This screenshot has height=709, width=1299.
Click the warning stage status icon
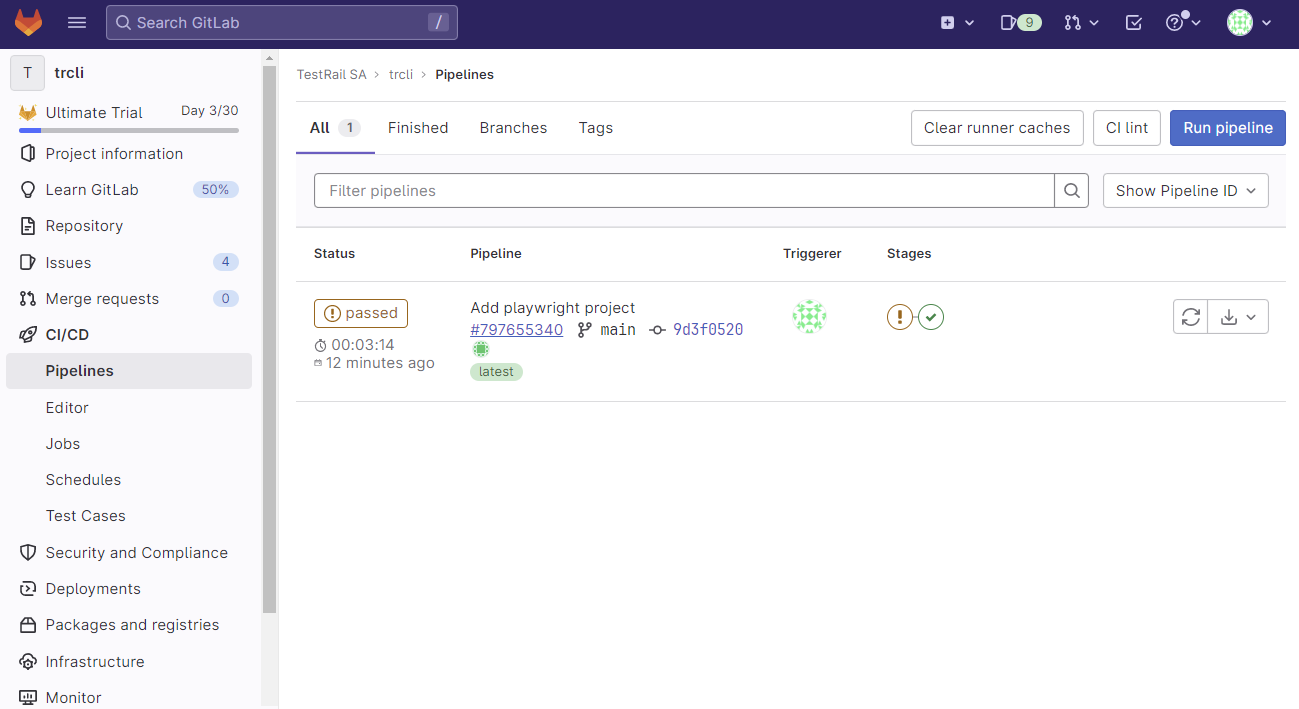coord(900,317)
